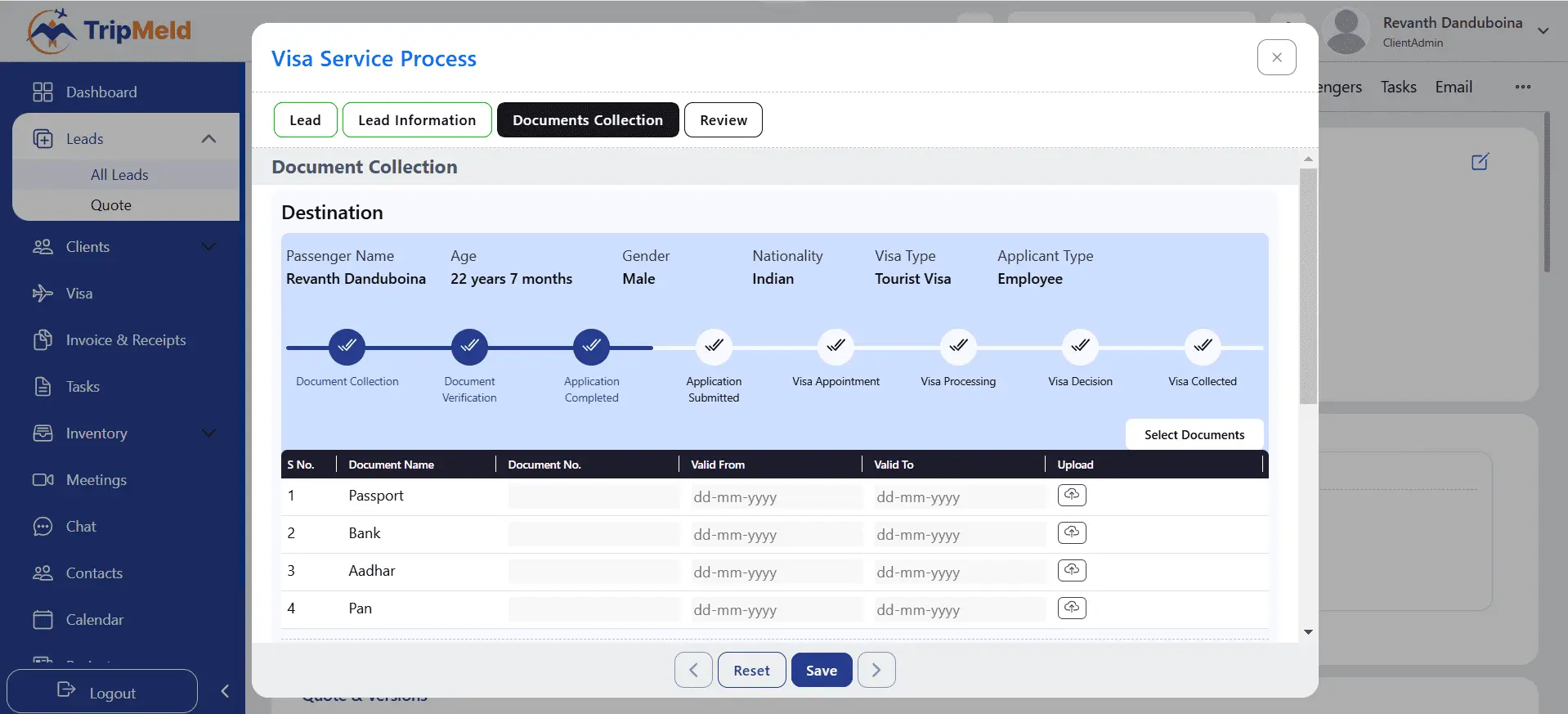The height and width of the screenshot is (714, 1568).
Task: Click the Document Collection progress step marker
Action: click(347, 346)
